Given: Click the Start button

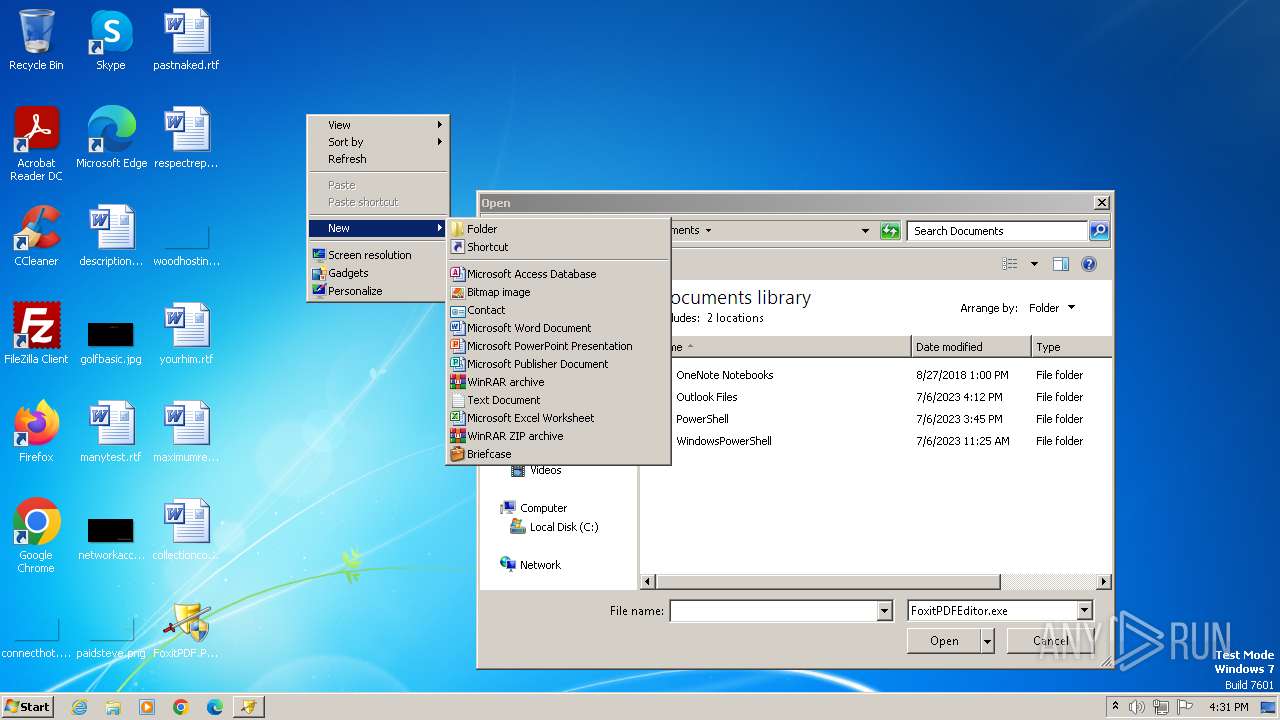Looking at the screenshot, I should click(x=28, y=707).
